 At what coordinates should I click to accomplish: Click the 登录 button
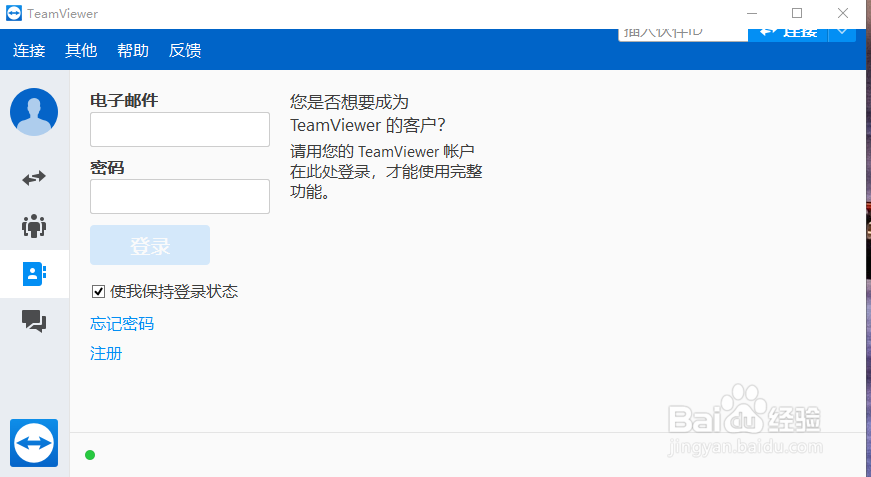150,245
